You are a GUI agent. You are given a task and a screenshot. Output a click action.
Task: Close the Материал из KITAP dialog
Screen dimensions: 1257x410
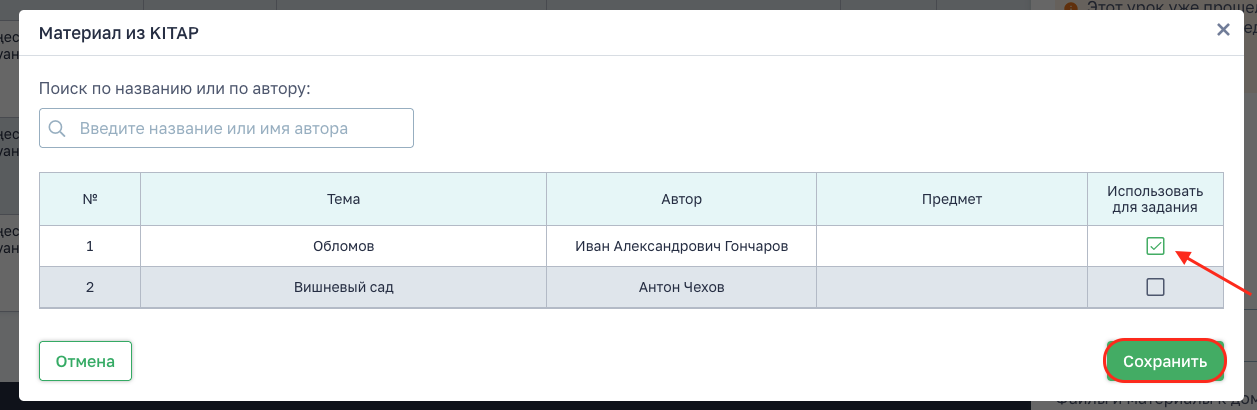[x=1222, y=30]
